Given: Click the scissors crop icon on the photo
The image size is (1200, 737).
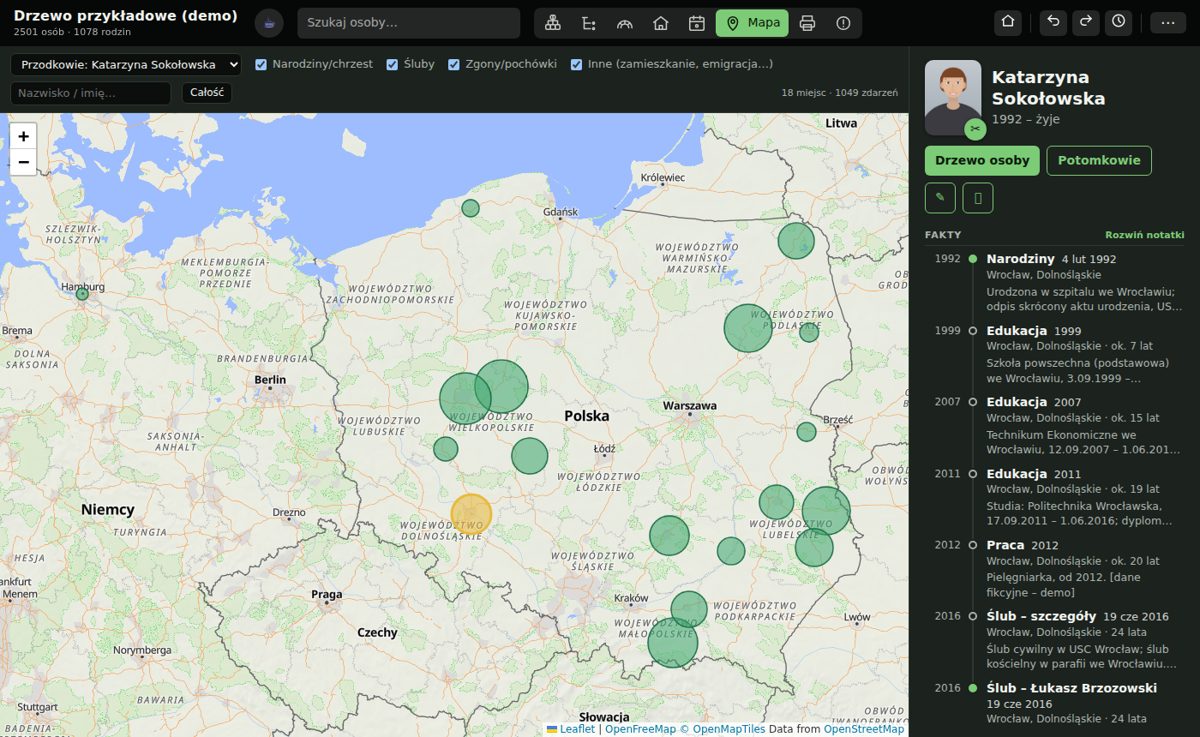Looking at the screenshot, I should (x=975, y=128).
